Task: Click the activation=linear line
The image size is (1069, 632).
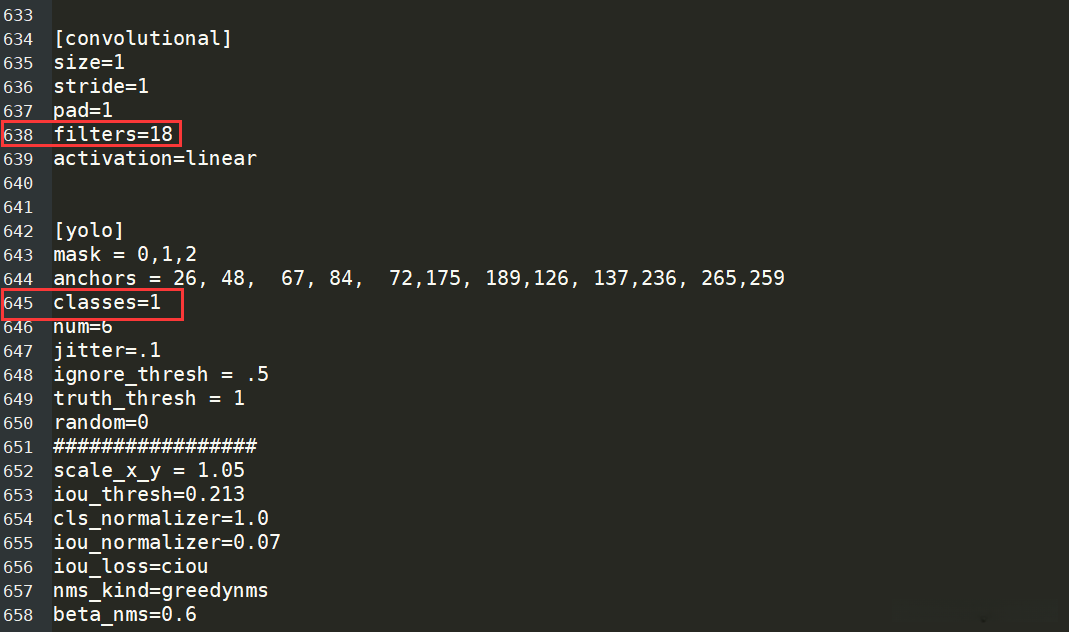Action: point(155,159)
